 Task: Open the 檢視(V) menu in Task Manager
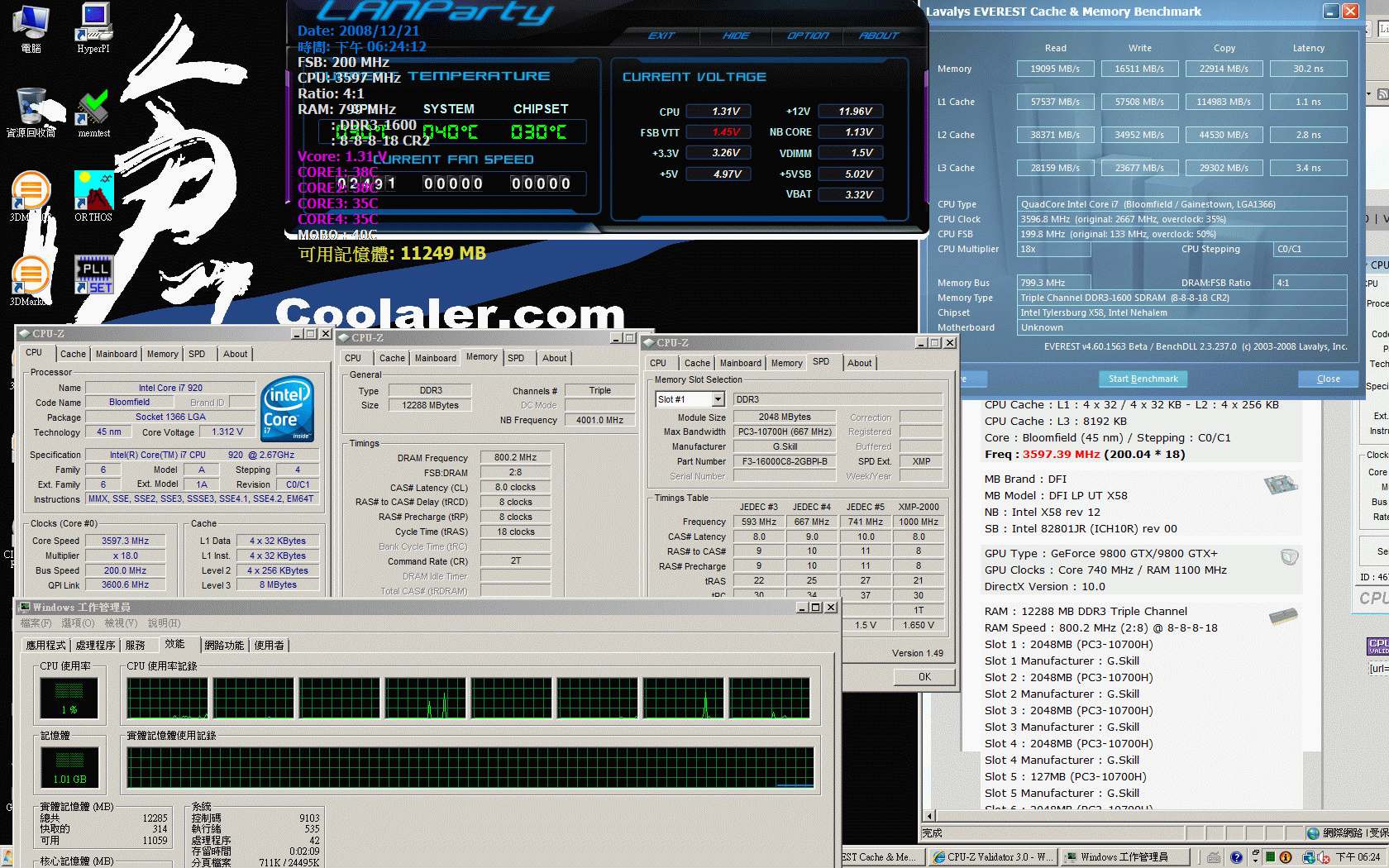coord(121,623)
